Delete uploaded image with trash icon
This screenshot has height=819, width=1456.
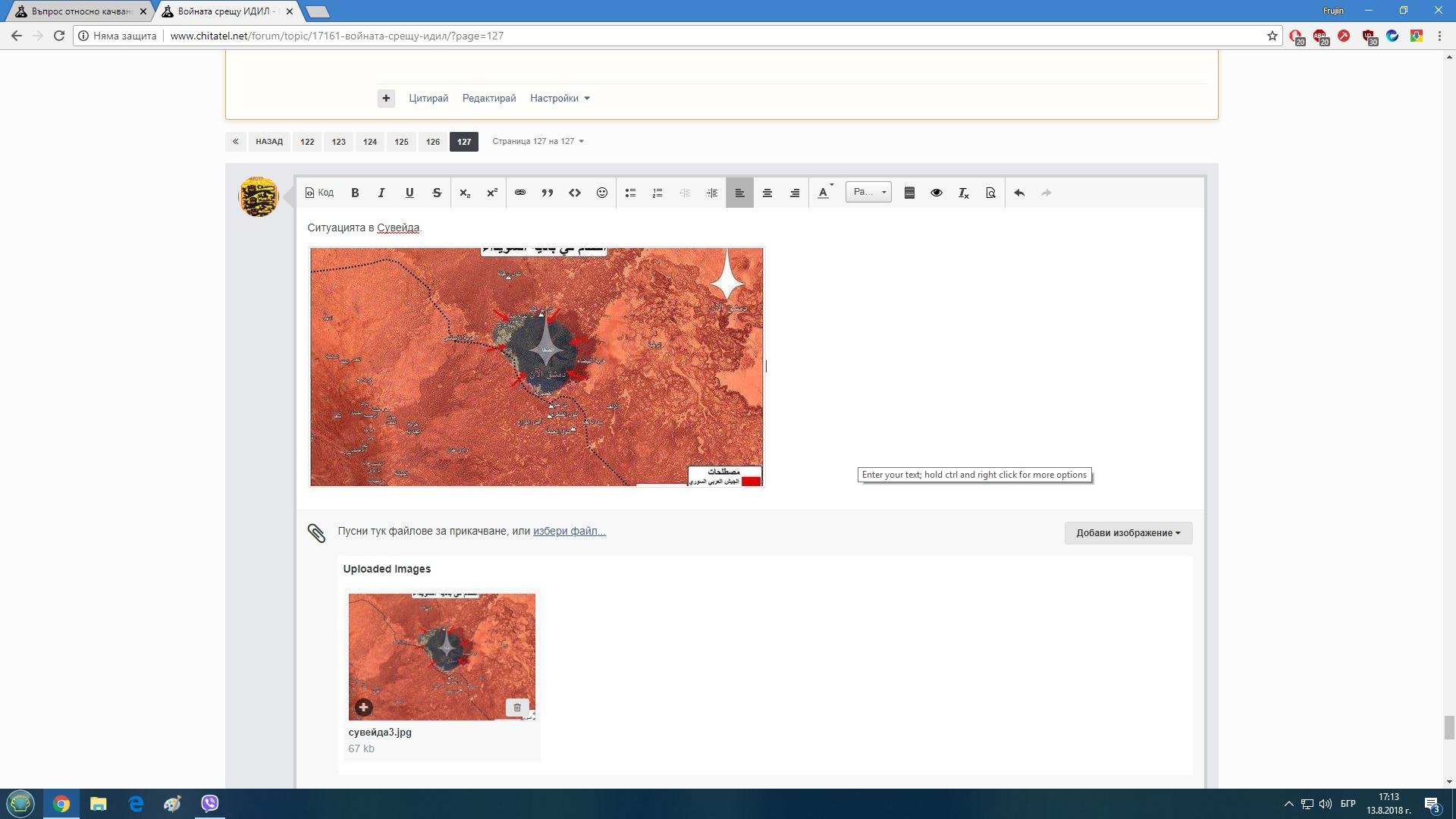(x=517, y=707)
